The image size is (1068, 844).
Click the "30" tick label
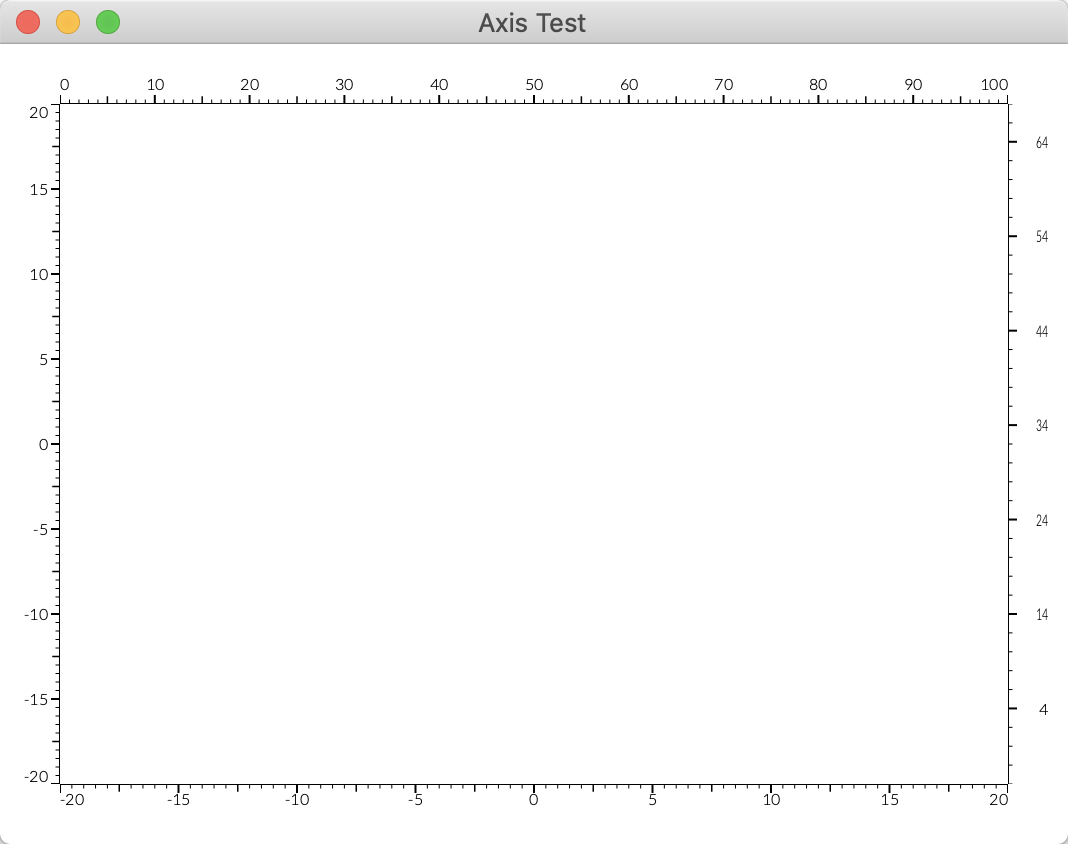pos(344,84)
